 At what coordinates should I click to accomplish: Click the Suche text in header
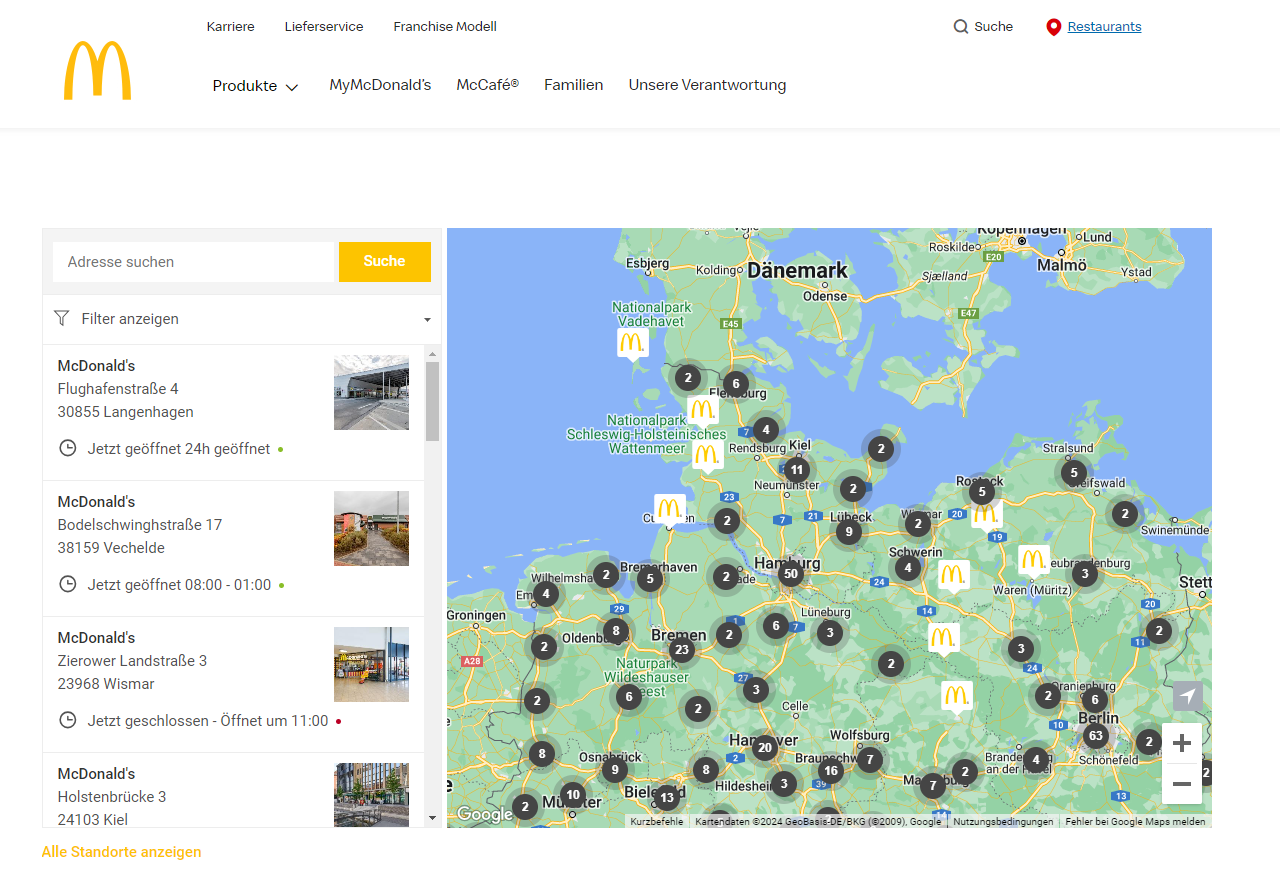[x=994, y=27]
